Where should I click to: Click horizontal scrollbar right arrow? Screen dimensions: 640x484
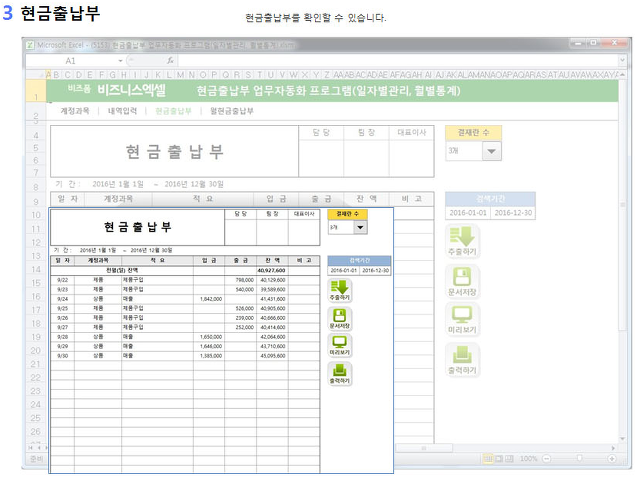coord(613,448)
